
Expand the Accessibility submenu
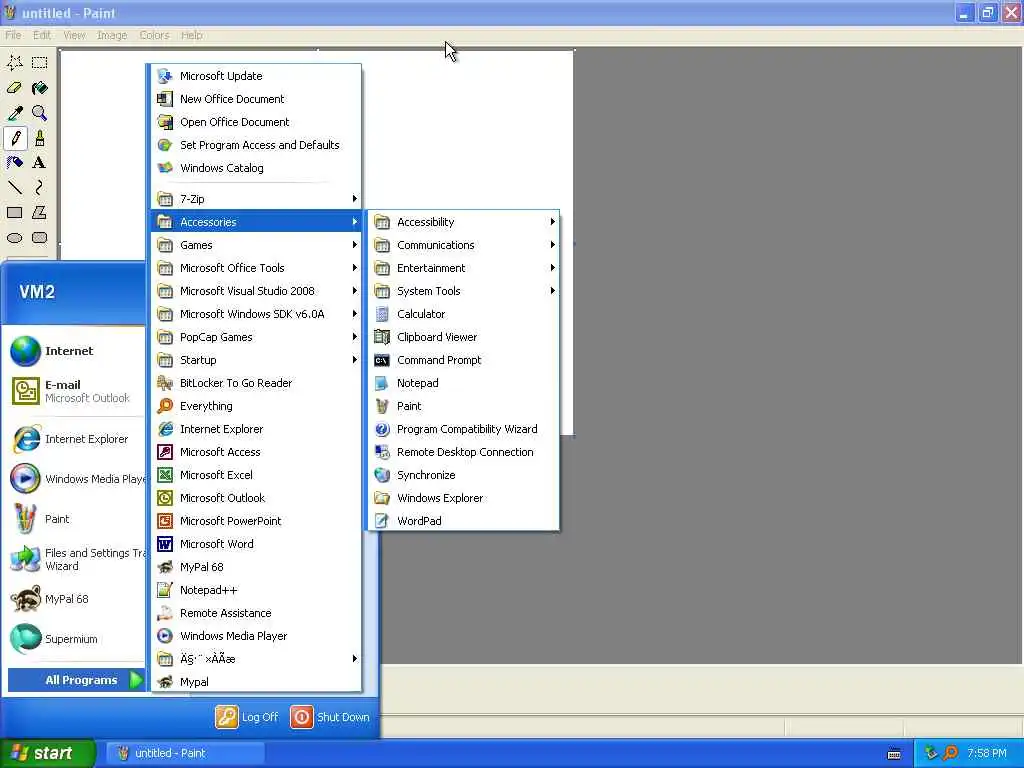pos(463,222)
